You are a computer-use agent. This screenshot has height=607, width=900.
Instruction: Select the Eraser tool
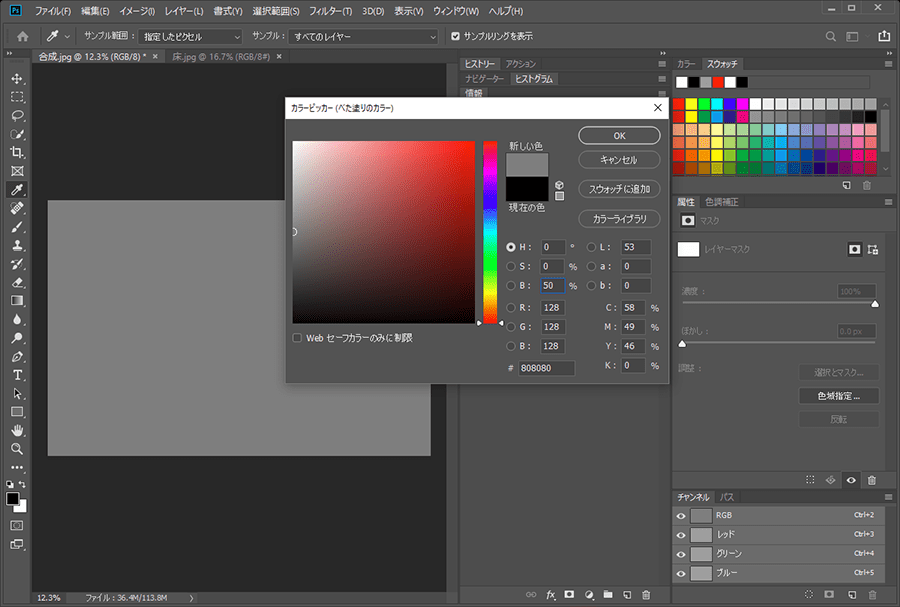point(17,283)
